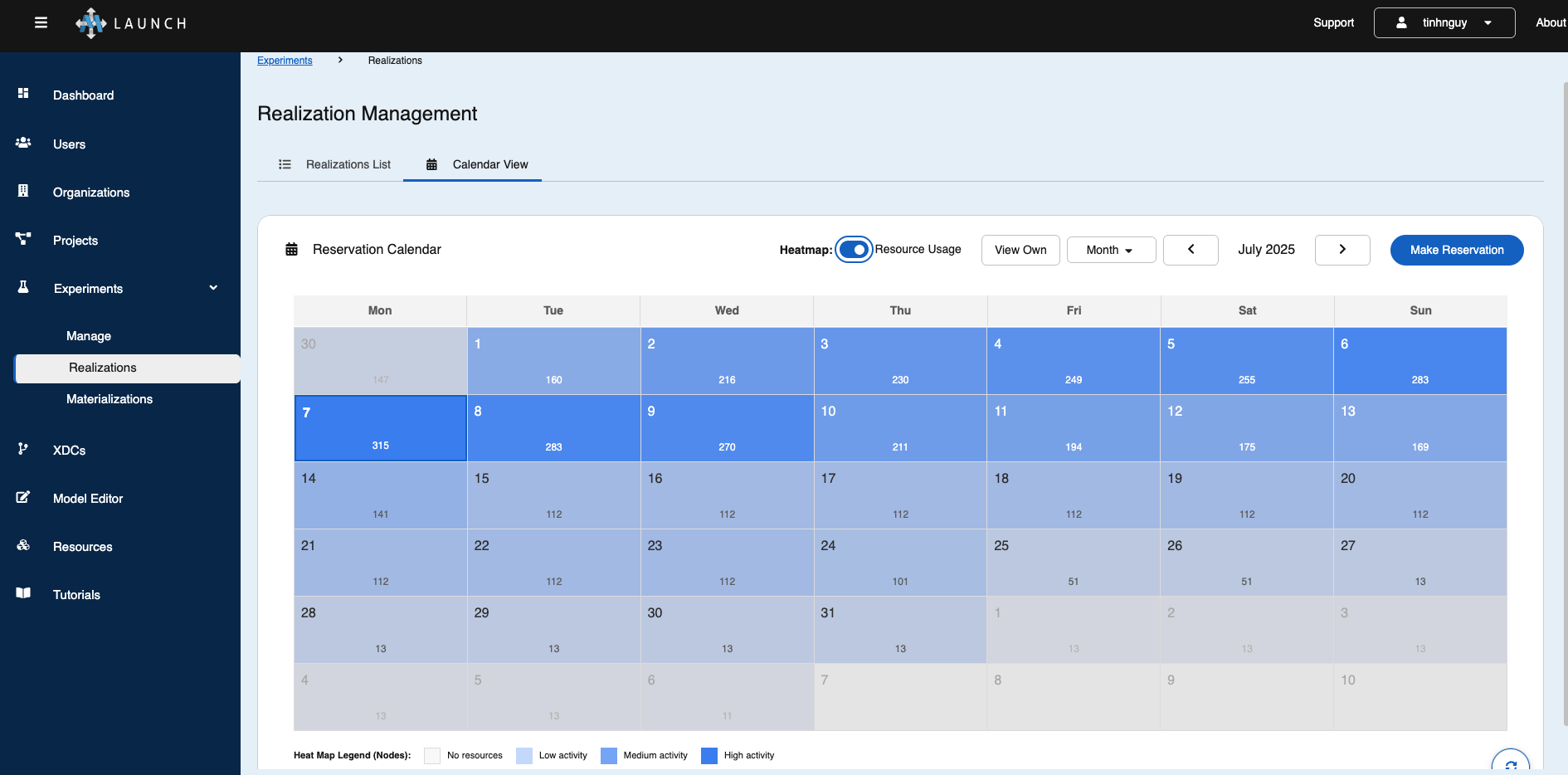Go to next month with right arrow
This screenshot has width=1568, height=775.
(1342, 250)
